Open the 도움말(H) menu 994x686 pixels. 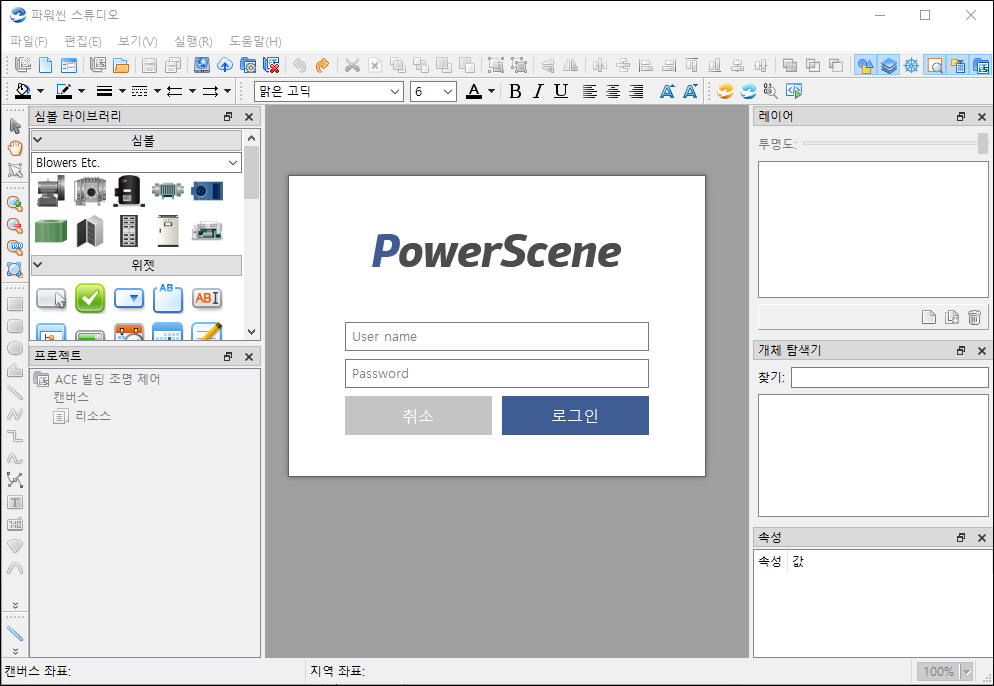[255, 41]
